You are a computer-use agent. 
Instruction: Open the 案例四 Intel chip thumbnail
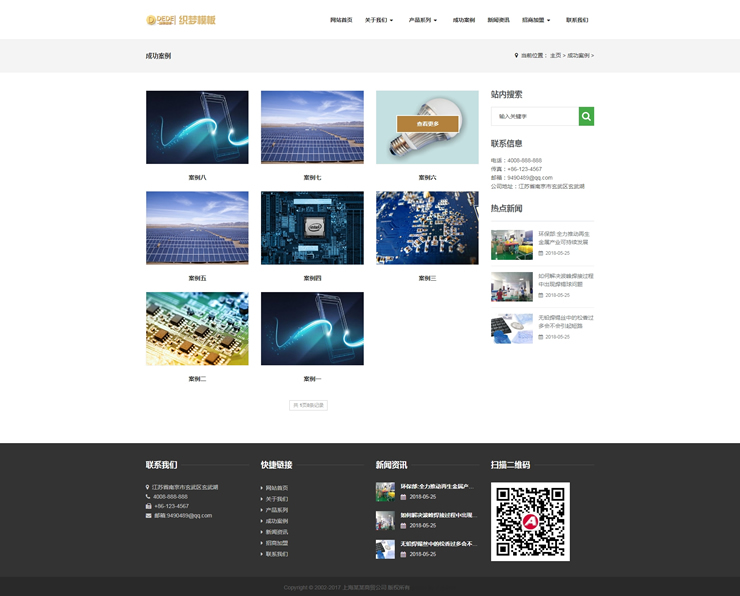click(x=312, y=228)
